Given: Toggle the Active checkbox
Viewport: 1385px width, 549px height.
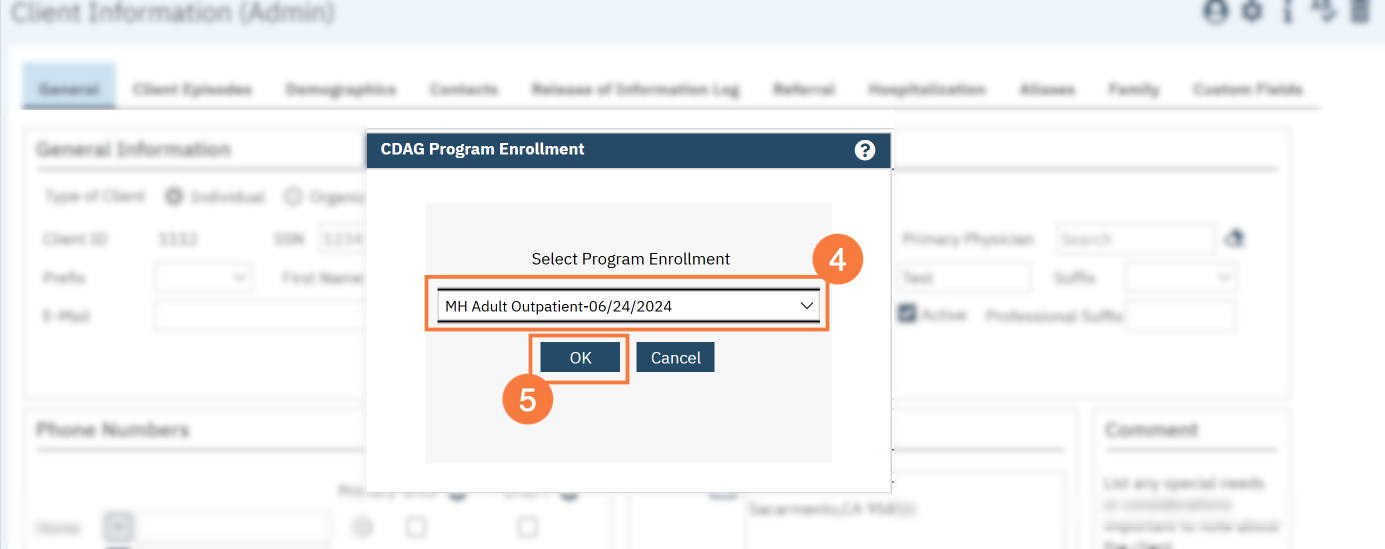Looking at the screenshot, I should 907,314.
